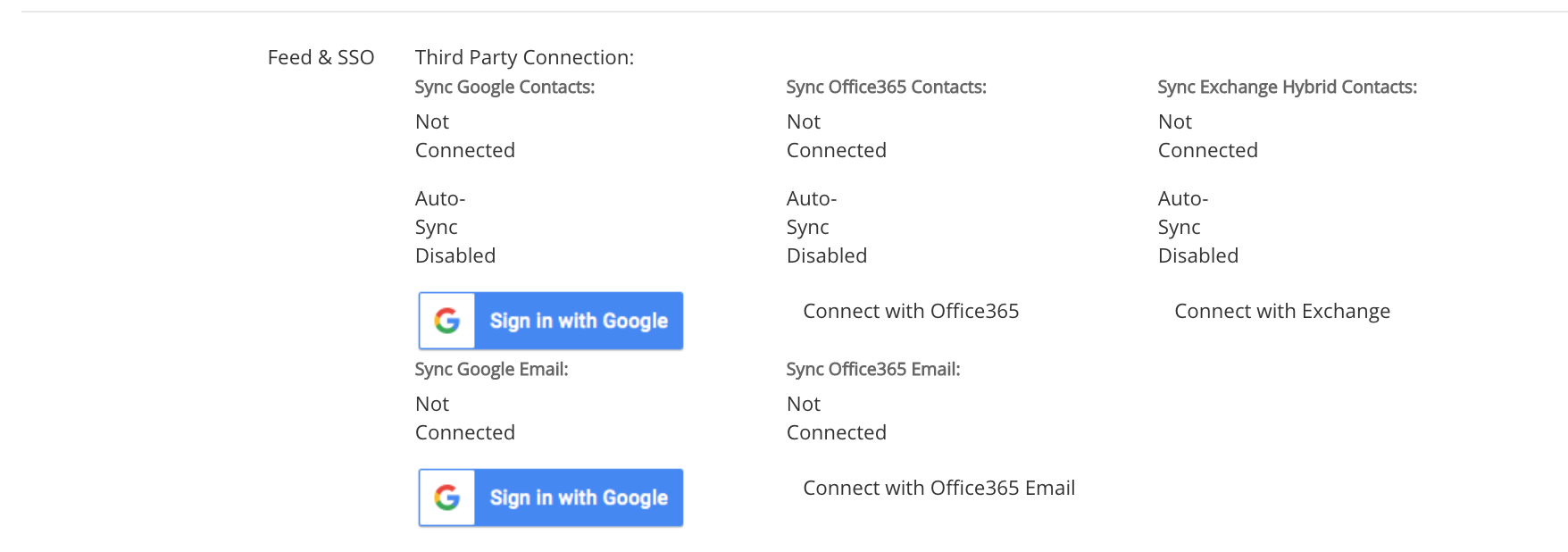Click Auto-Sync Disabled under Sync Google Contacts
The height and width of the screenshot is (552, 1568).
tap(455, 227)
